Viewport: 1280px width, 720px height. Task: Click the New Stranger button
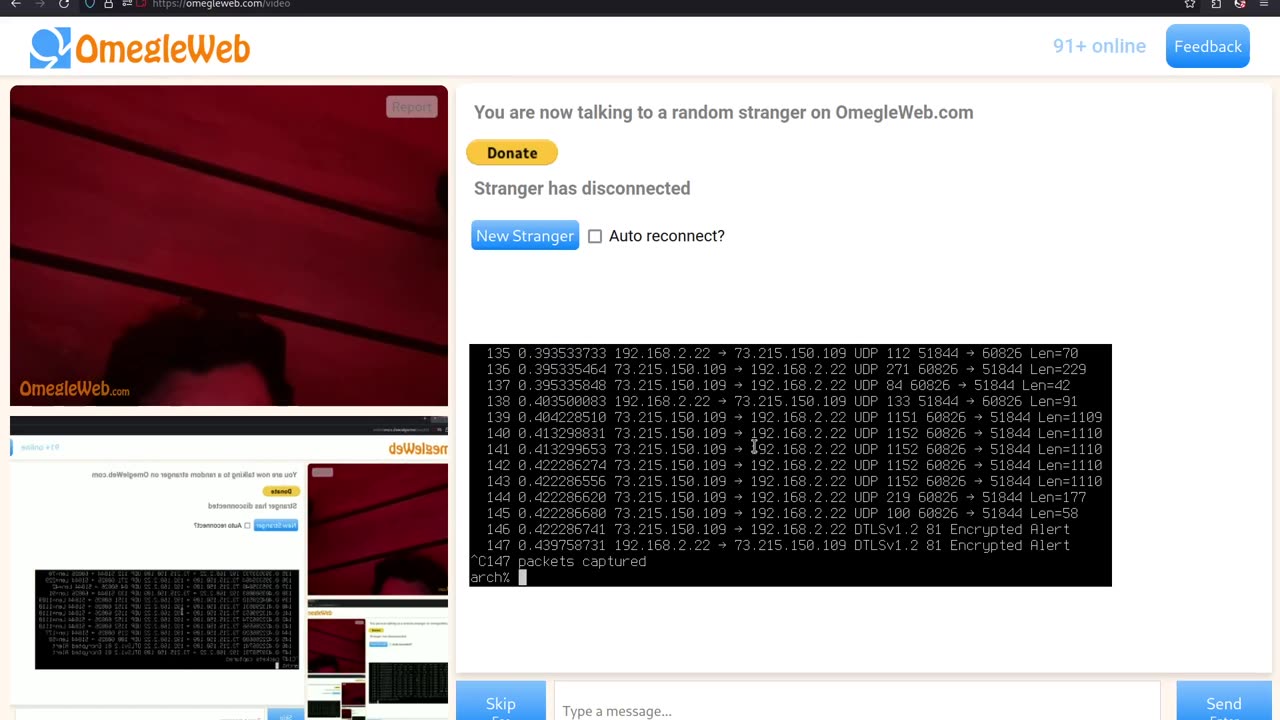point(525,236)
